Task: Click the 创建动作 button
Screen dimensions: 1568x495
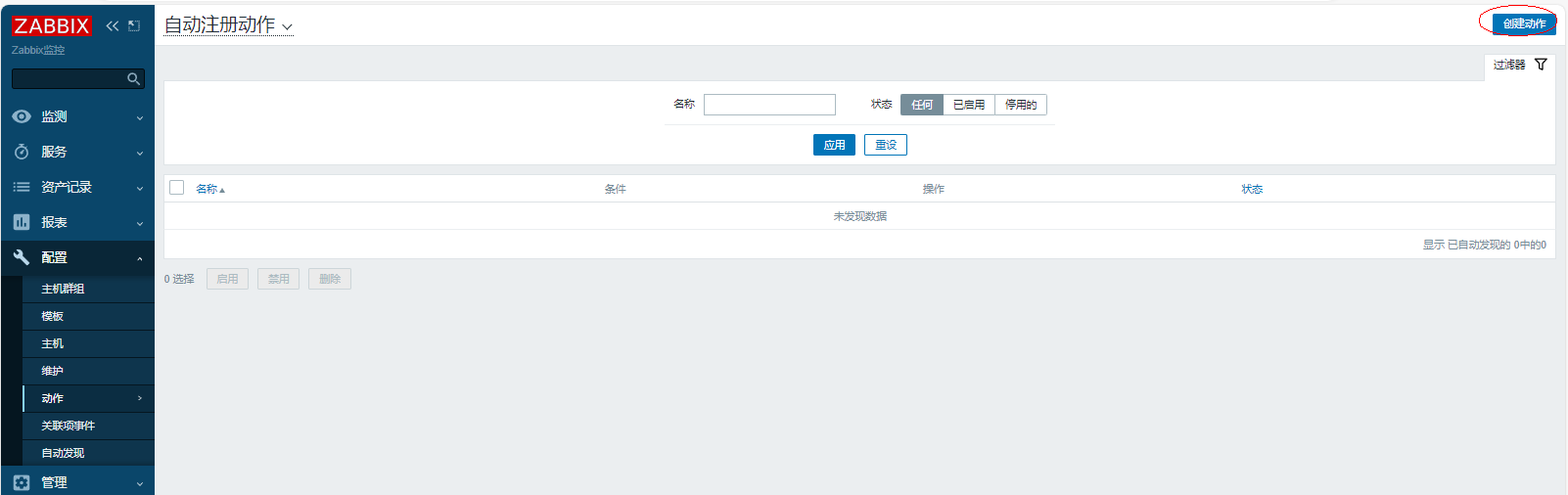Action: pos(1524,23)
